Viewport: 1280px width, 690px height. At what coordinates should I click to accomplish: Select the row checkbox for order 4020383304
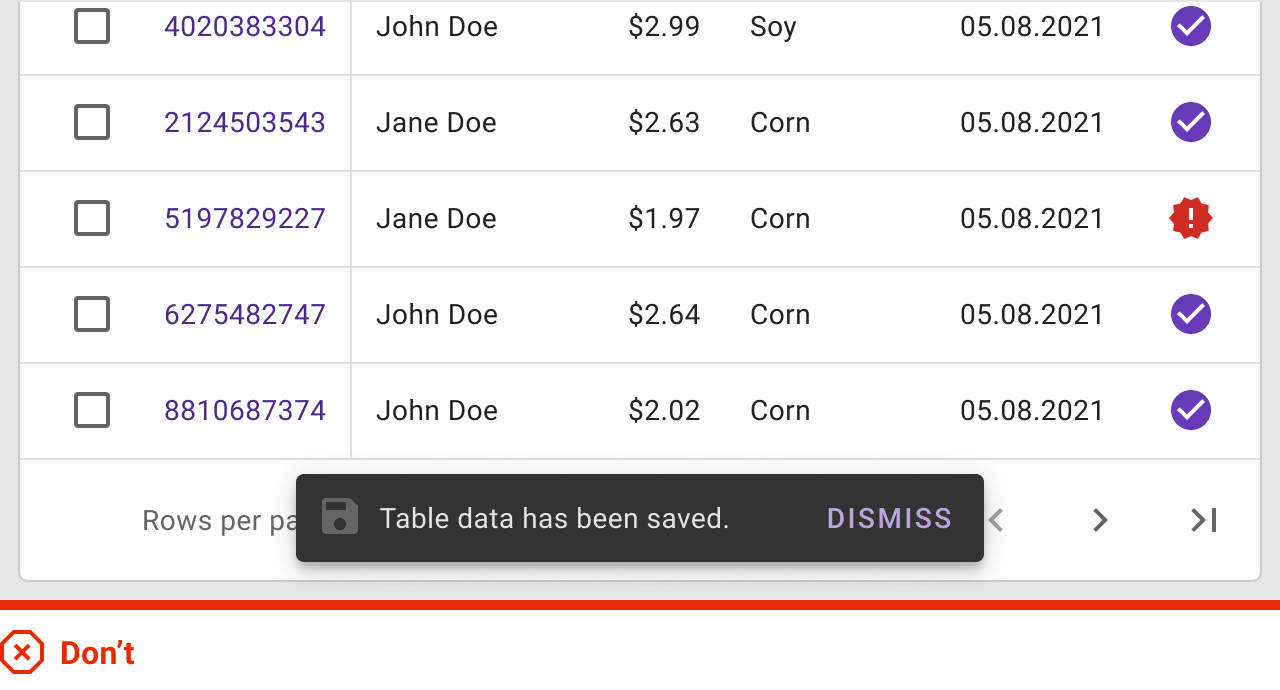[x=92, y=27]
